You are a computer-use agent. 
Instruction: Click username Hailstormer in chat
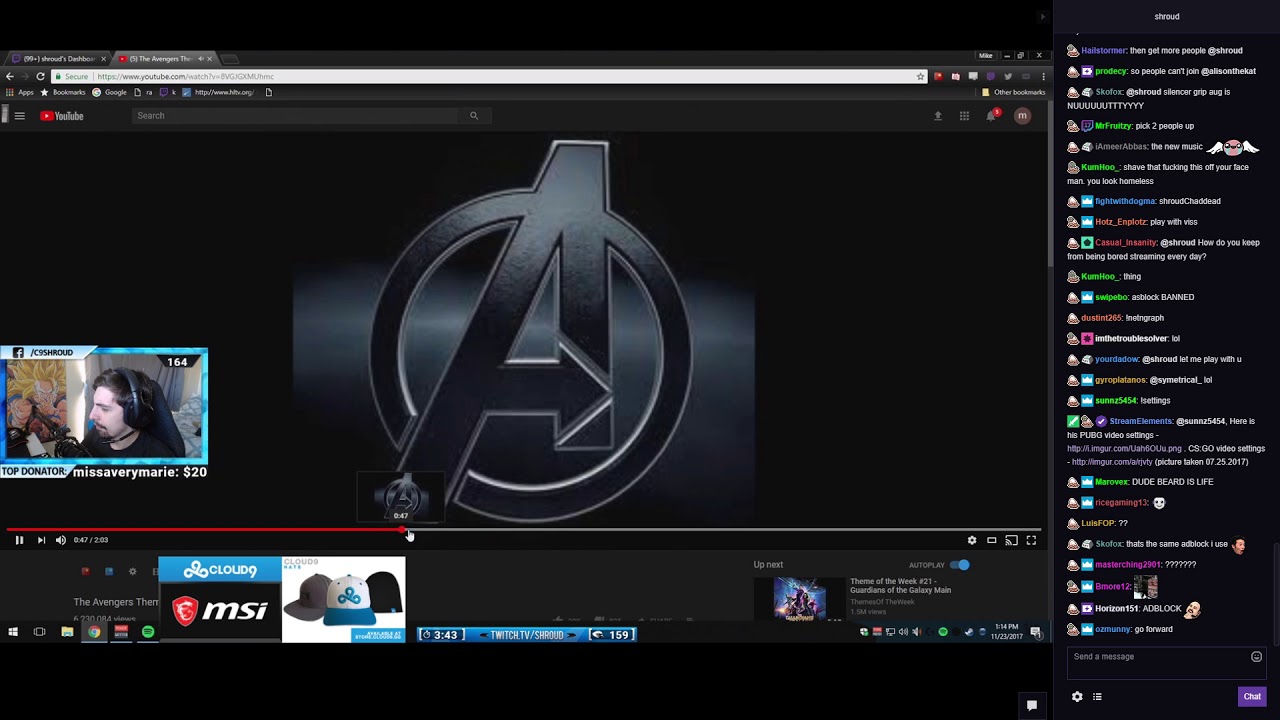click(1103, 50)
